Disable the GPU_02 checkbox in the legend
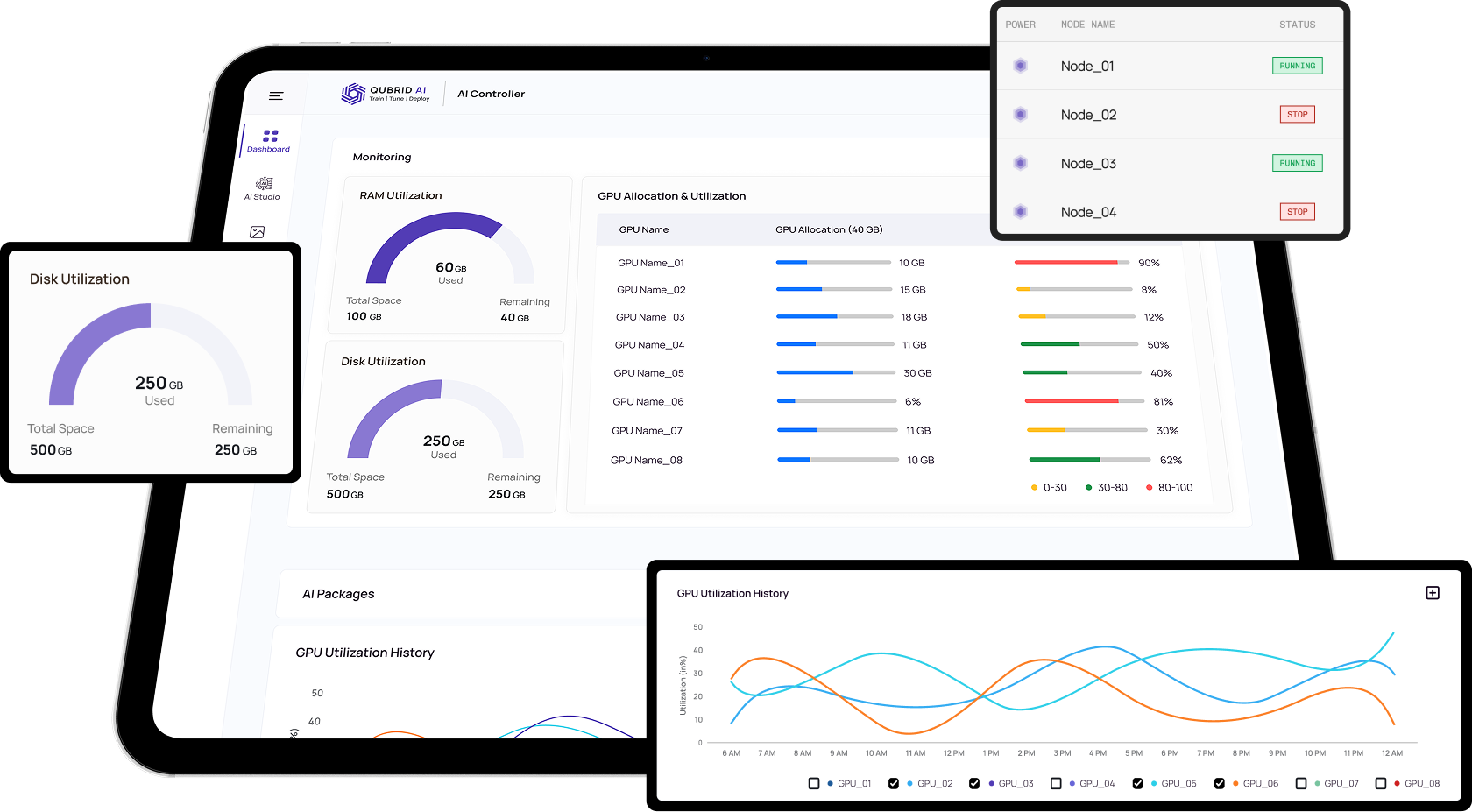 (x=894, y=783)
